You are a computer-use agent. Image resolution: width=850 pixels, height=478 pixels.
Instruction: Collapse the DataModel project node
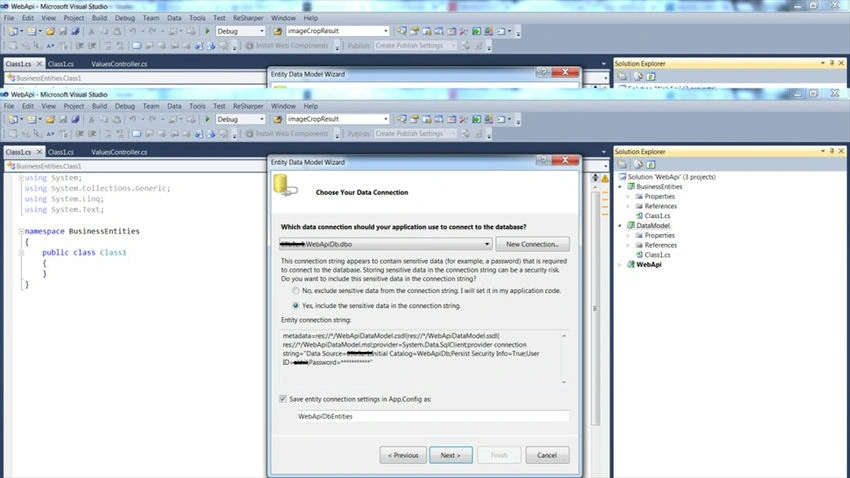click(x=620, y=225)
